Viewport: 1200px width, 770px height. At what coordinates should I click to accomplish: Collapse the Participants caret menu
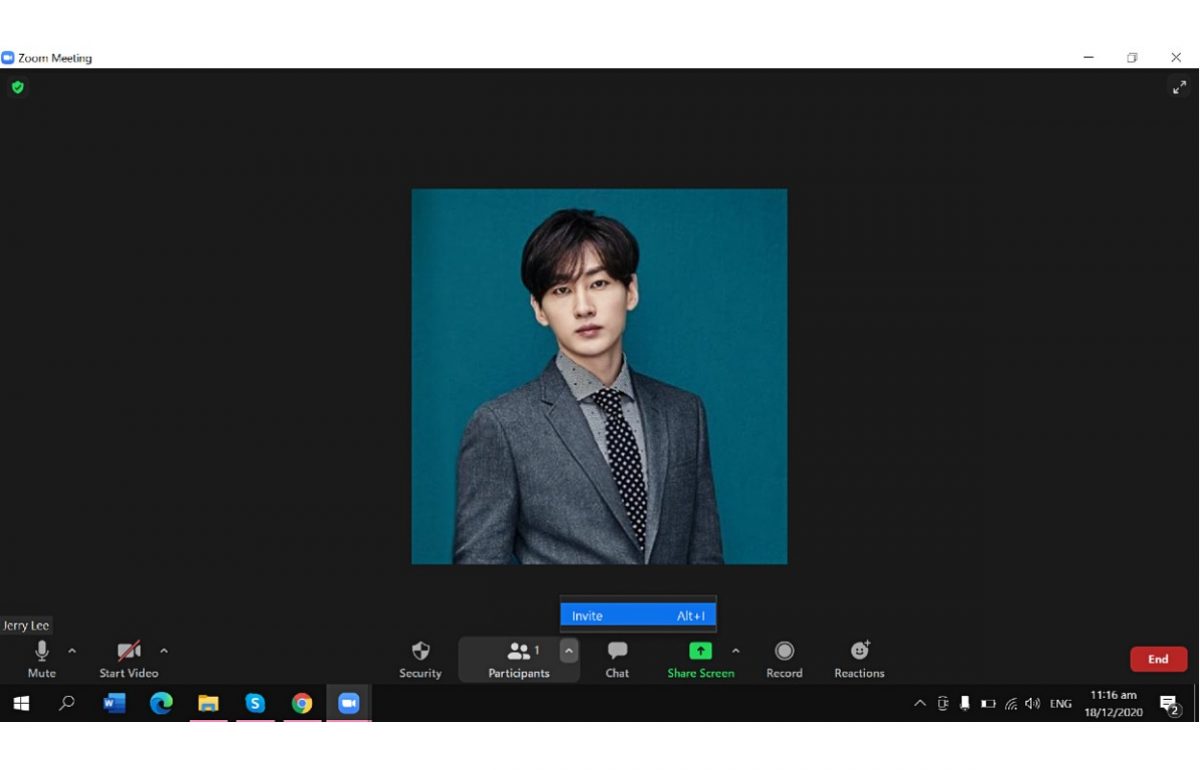(568, 651)
